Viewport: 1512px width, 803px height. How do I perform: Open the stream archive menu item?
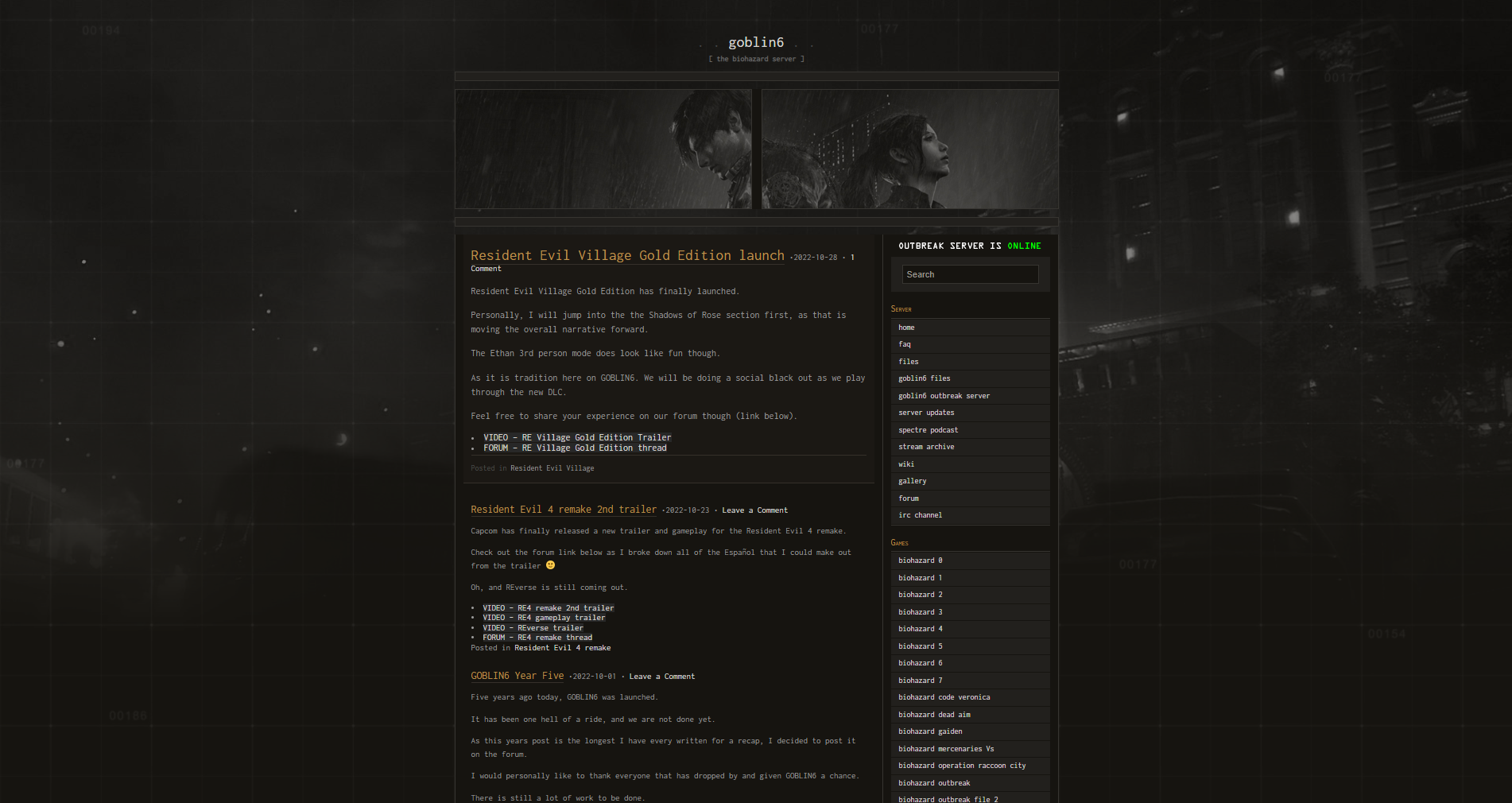[971, 447]
